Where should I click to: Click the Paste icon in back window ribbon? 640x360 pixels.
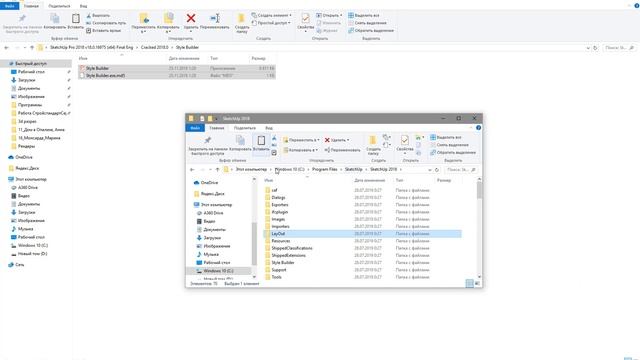click(x=76, y=18)
